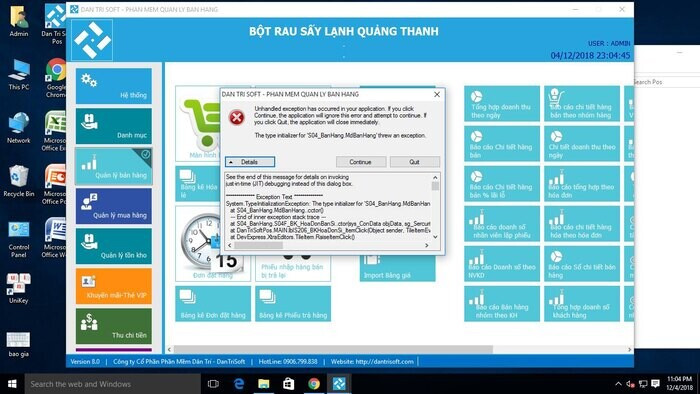Open the bao gia desktop file
Screen dimensions: 700x394
(18, 344)
